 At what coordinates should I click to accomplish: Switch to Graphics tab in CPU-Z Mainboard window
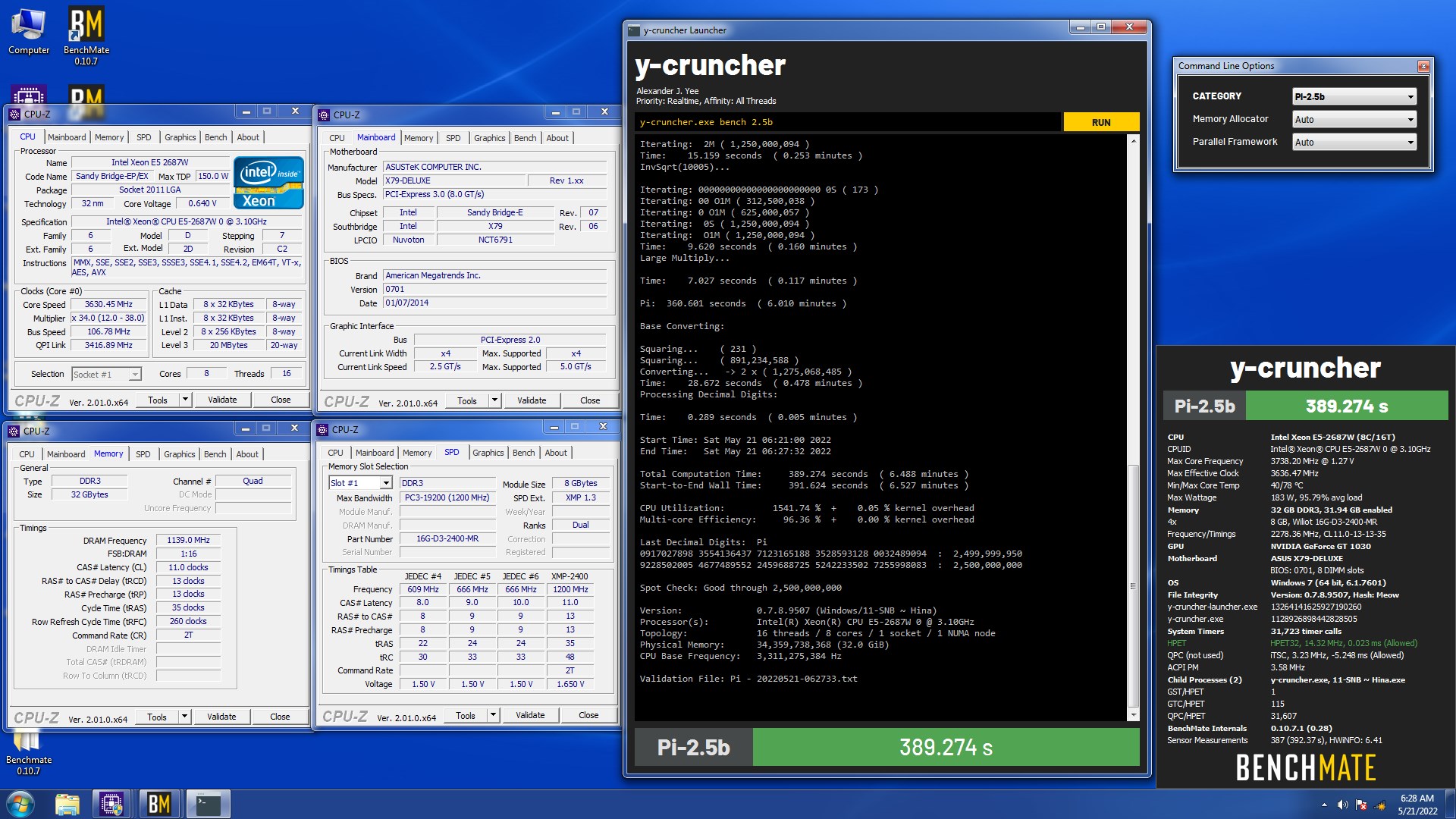tap(489, 138)
